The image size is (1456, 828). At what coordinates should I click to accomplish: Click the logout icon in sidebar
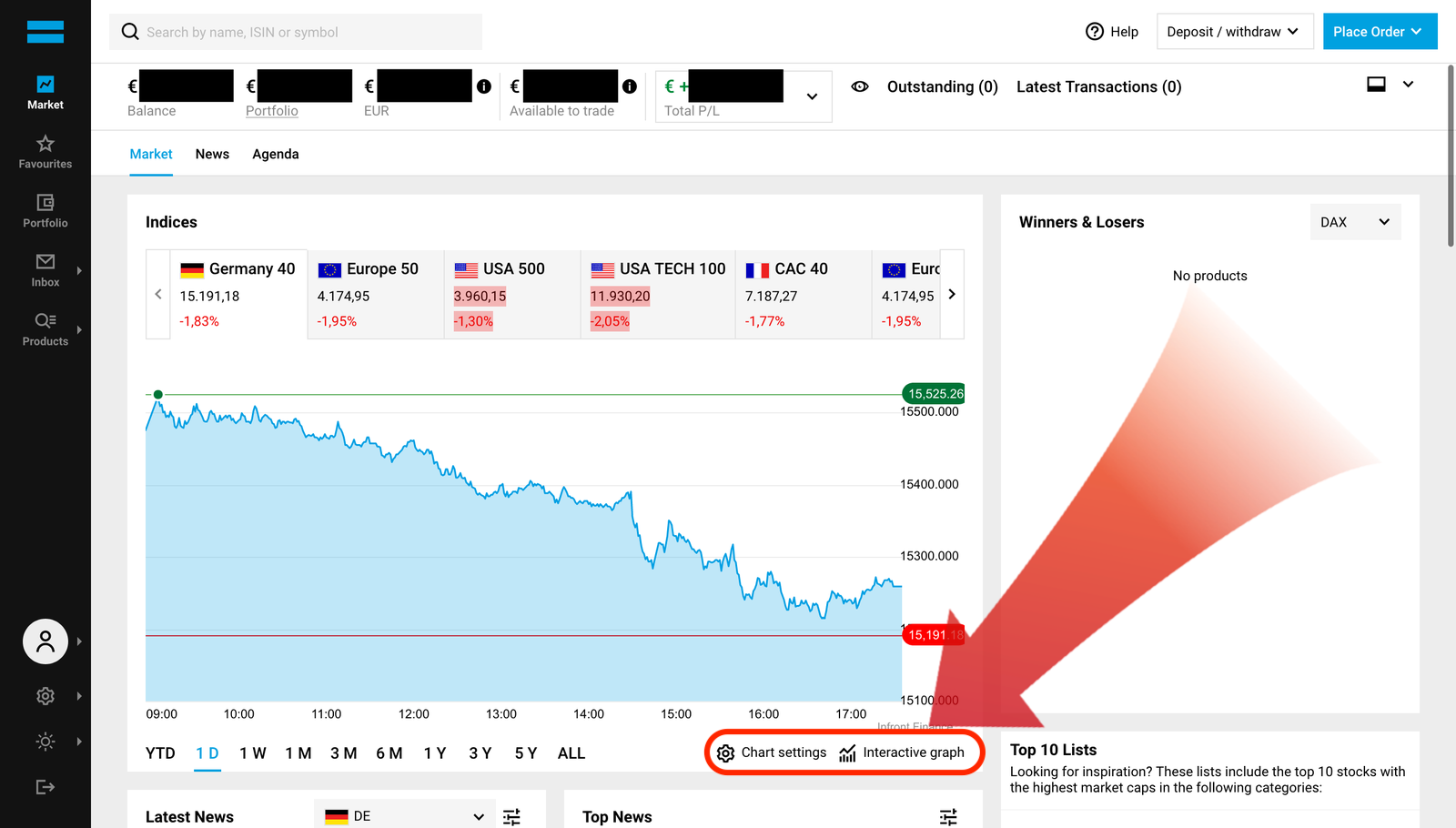coord(45,787)
